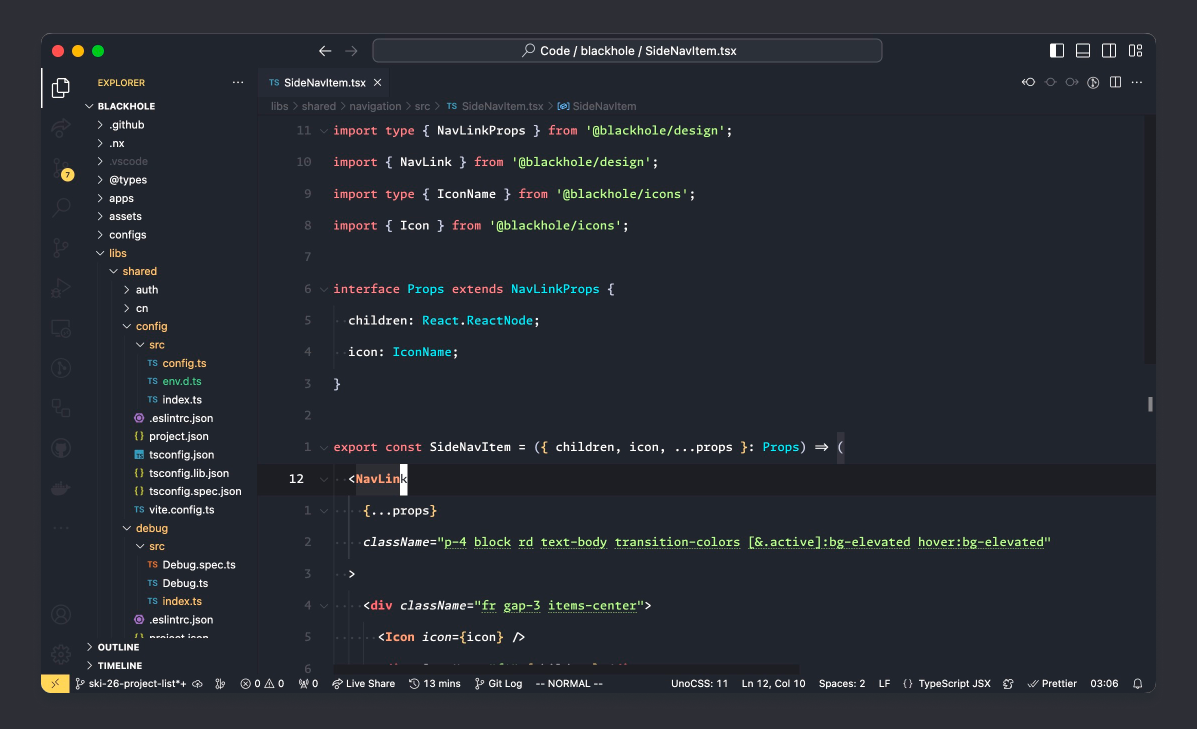Image resolution: width=1197 pixels, height=729 pixels.
Task: Go back using the left arrow in title bar
Action: tap(325, 51)
